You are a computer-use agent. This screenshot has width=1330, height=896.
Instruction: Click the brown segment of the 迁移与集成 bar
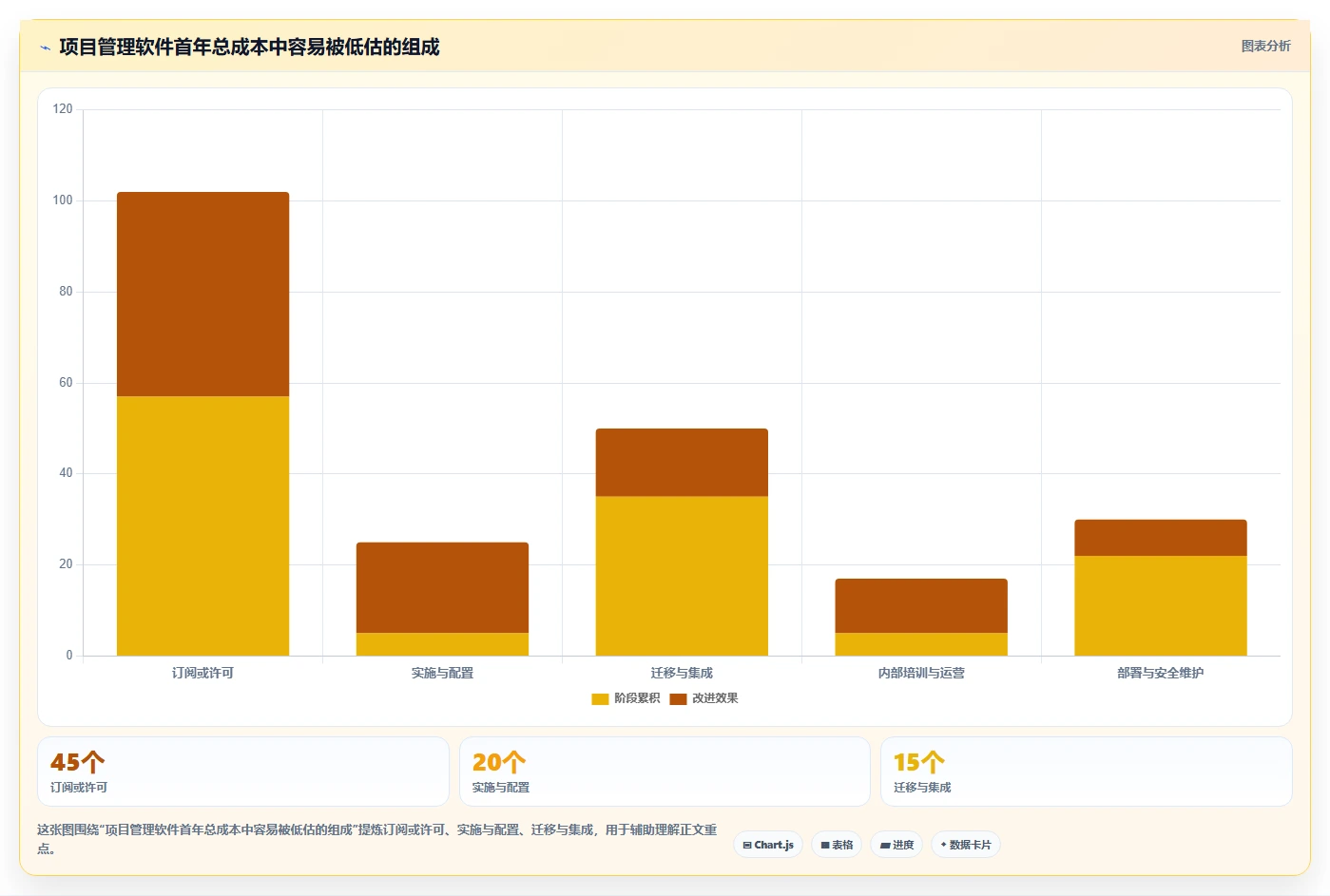682,462
